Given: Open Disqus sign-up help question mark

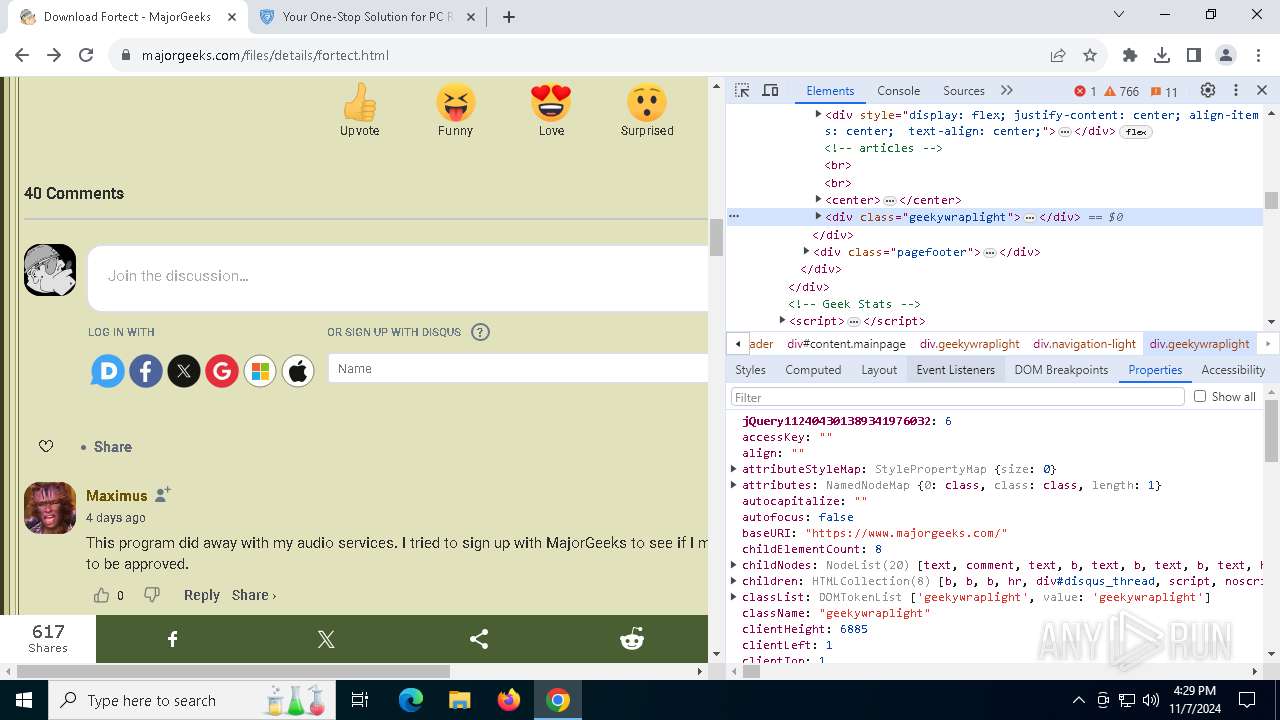Looking at the screenshot, I should click(480, 332).
